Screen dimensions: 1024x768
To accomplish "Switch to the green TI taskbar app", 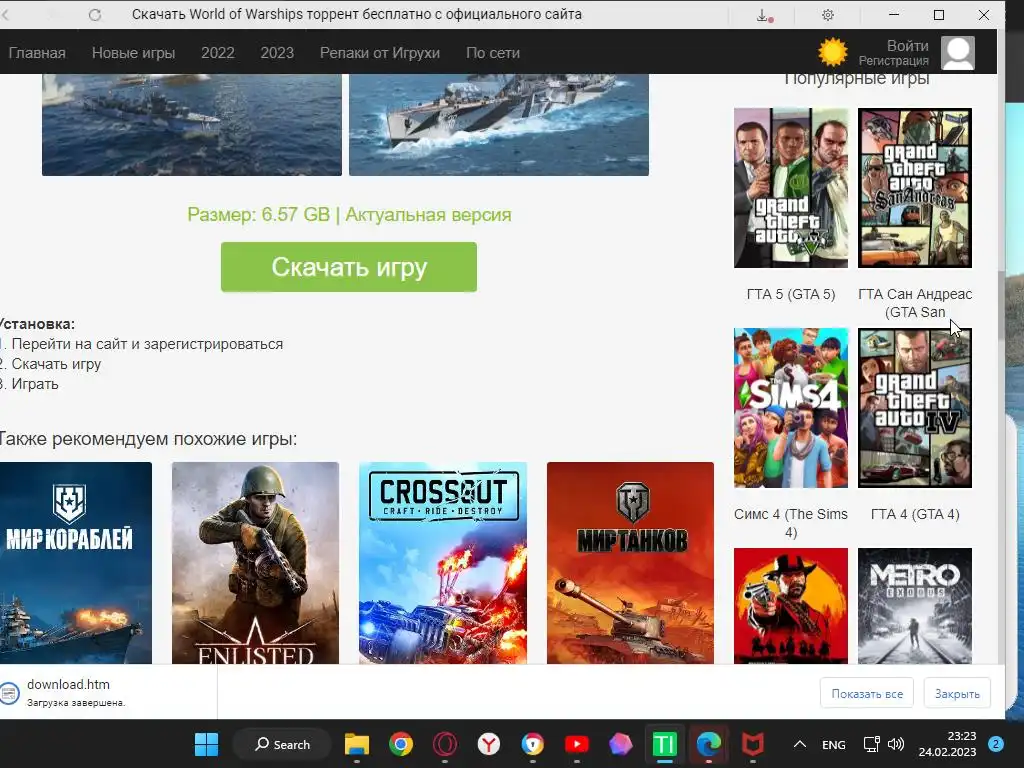I will click(665, 744).
